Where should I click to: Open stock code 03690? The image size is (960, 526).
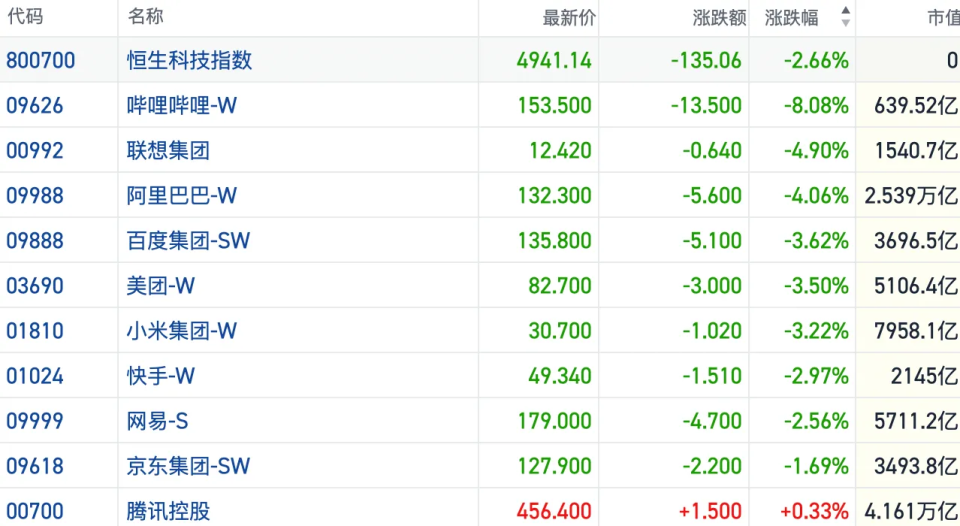pyautogui.click(x=35, y=286)
